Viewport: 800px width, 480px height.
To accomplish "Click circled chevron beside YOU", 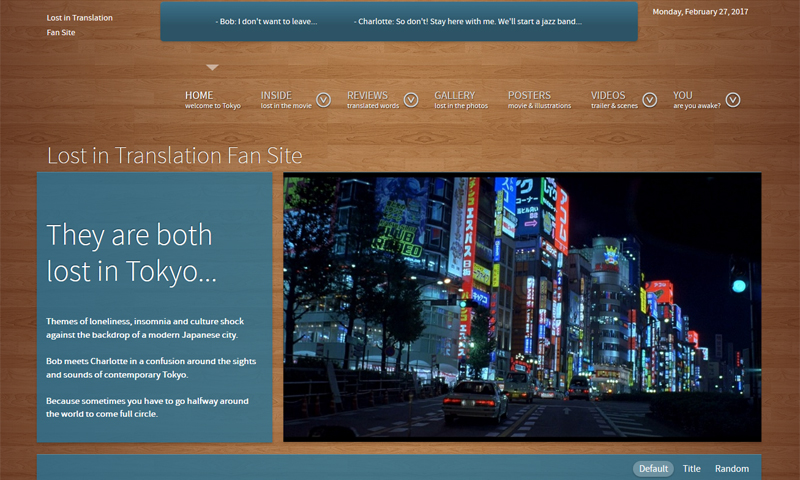I will (733, 100).
